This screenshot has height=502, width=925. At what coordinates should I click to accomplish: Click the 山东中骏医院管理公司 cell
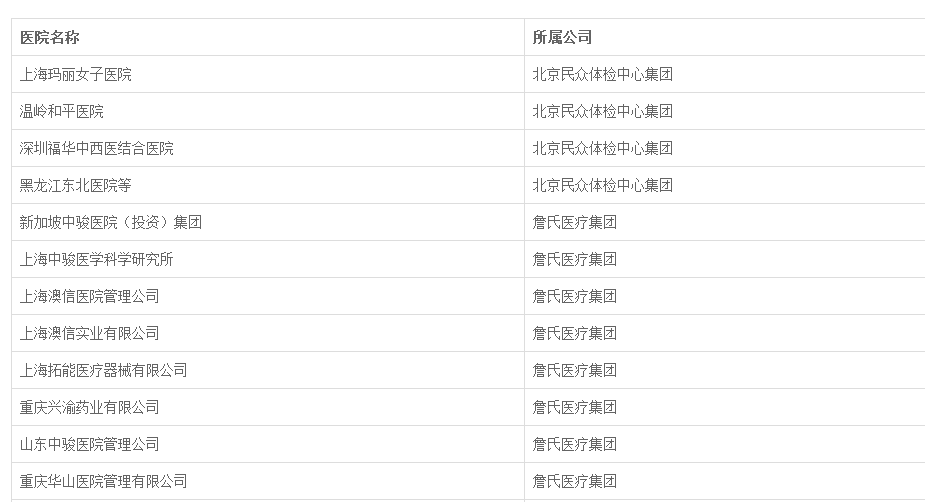click(x=90, y=444)
